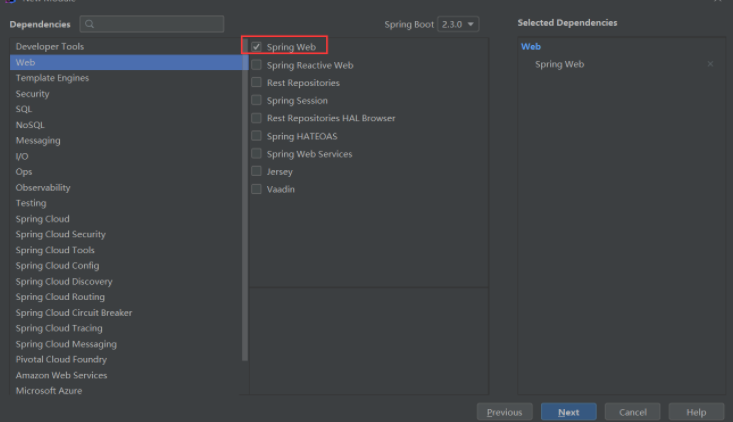
Task: Click the category list vertical scrollbar
Action: click(x=245, y=201)
